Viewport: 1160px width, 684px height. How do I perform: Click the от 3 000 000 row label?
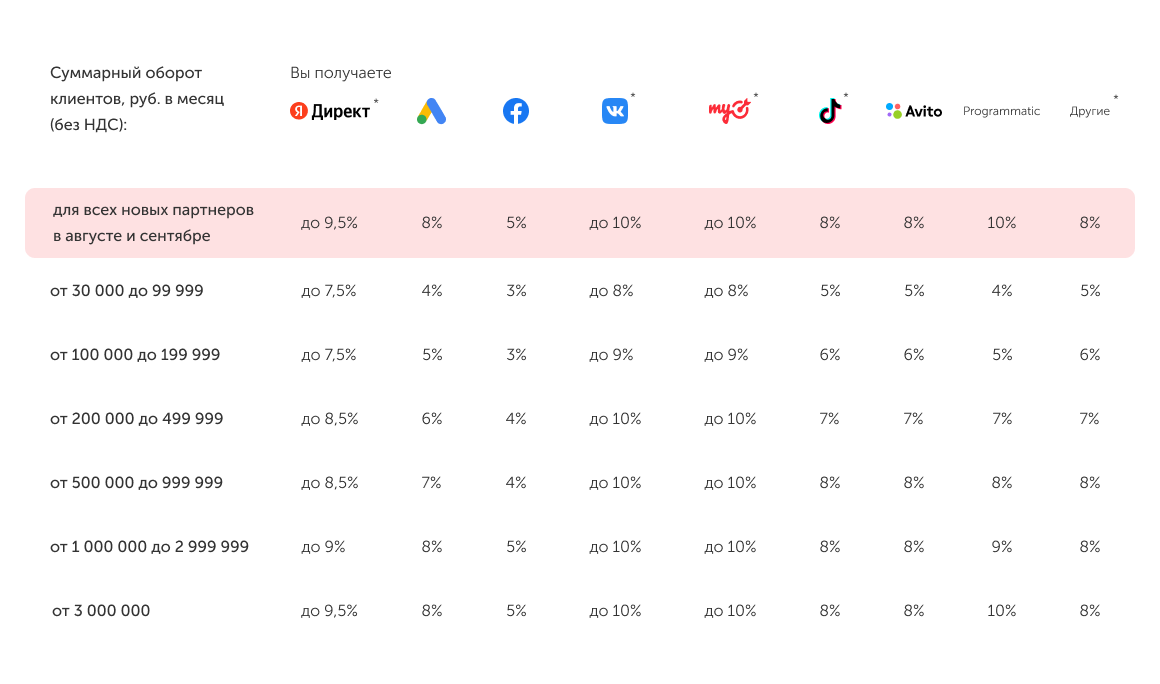[101, 611]
